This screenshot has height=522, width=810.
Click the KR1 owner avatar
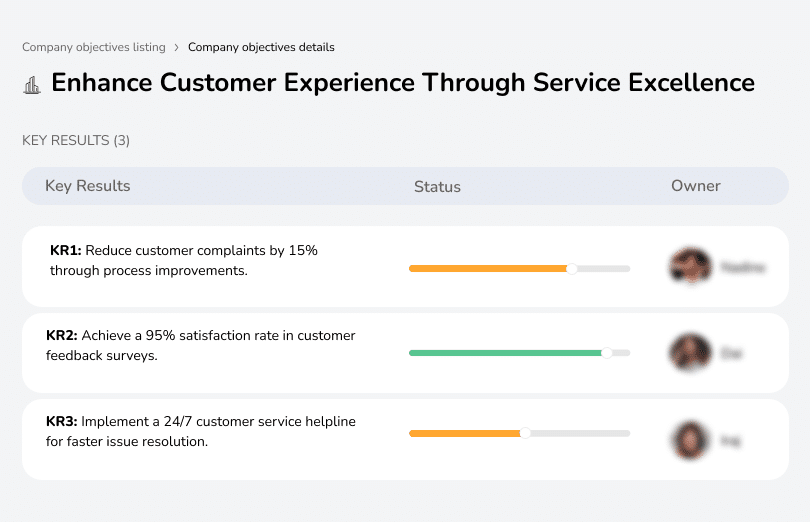[691, 266]
